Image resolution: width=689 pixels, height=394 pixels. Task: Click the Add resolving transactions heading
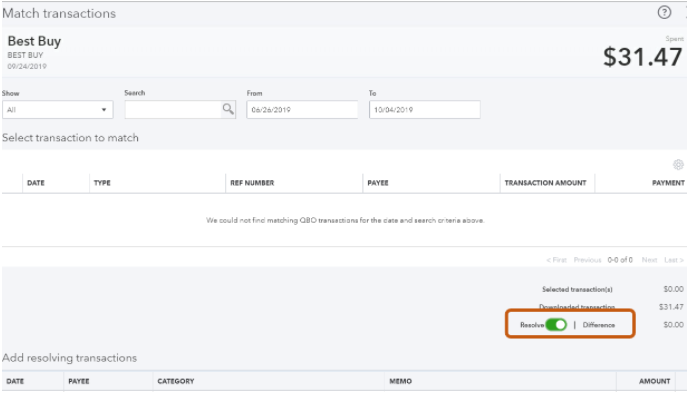pyautogui.click(x=69, y=358)
